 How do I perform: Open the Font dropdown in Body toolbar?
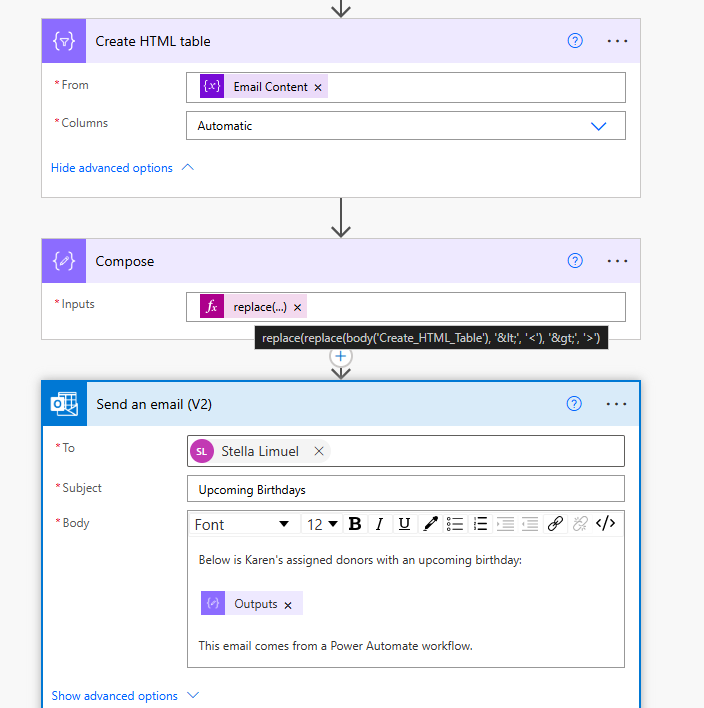pyautogui.click(x=243, y=524)
